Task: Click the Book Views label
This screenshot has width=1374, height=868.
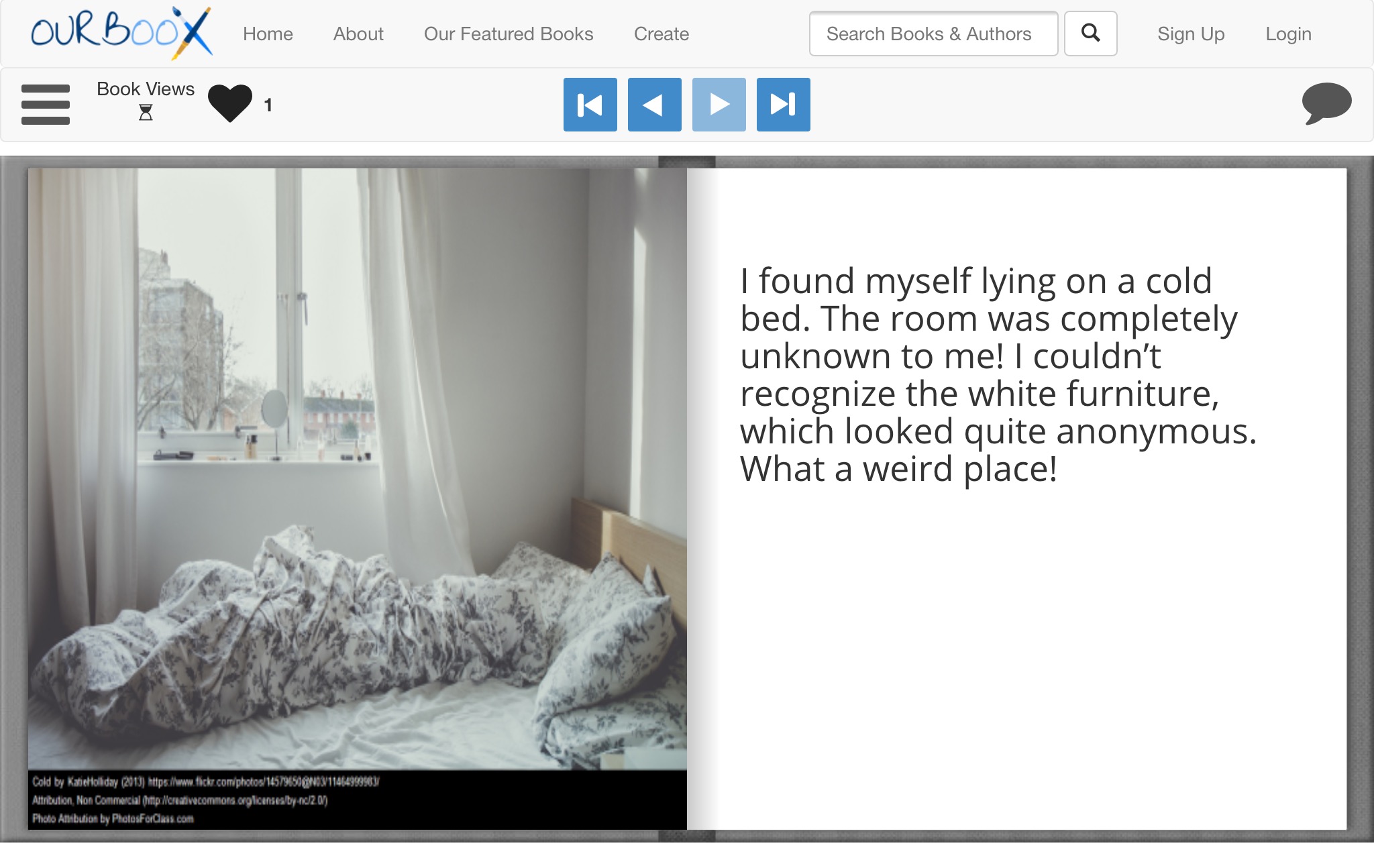Action: point(146,89)
